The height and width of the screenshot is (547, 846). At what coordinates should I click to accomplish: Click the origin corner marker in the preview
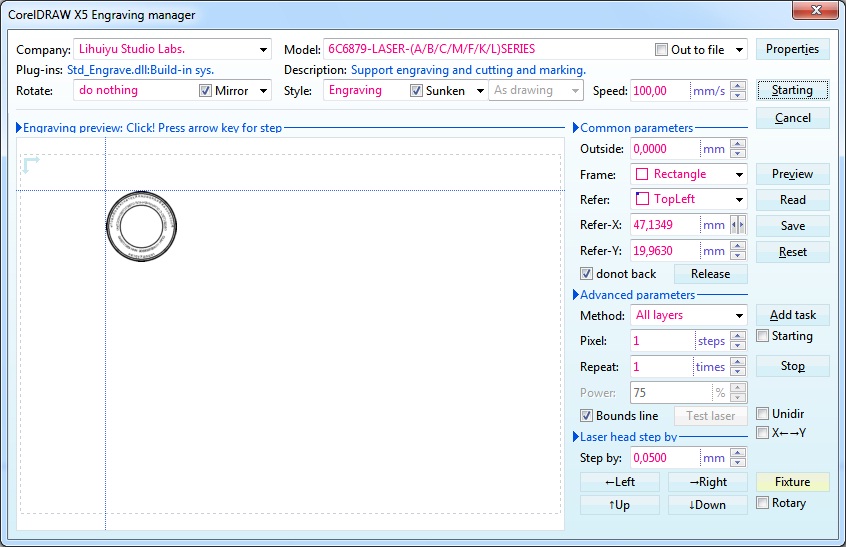coord(30,164)
